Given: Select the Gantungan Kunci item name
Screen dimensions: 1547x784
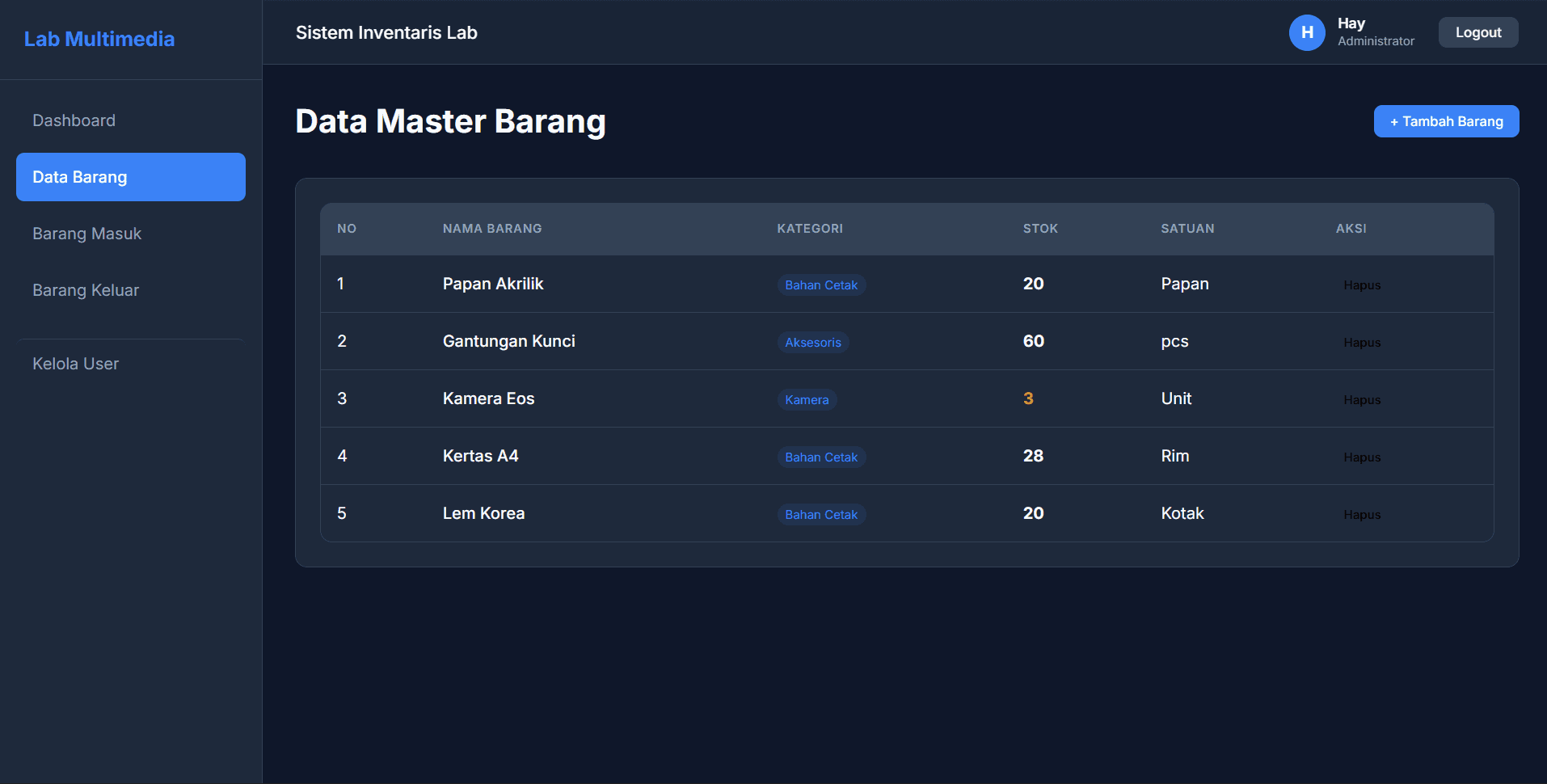Looking at the screenshot, I should 509,341.
